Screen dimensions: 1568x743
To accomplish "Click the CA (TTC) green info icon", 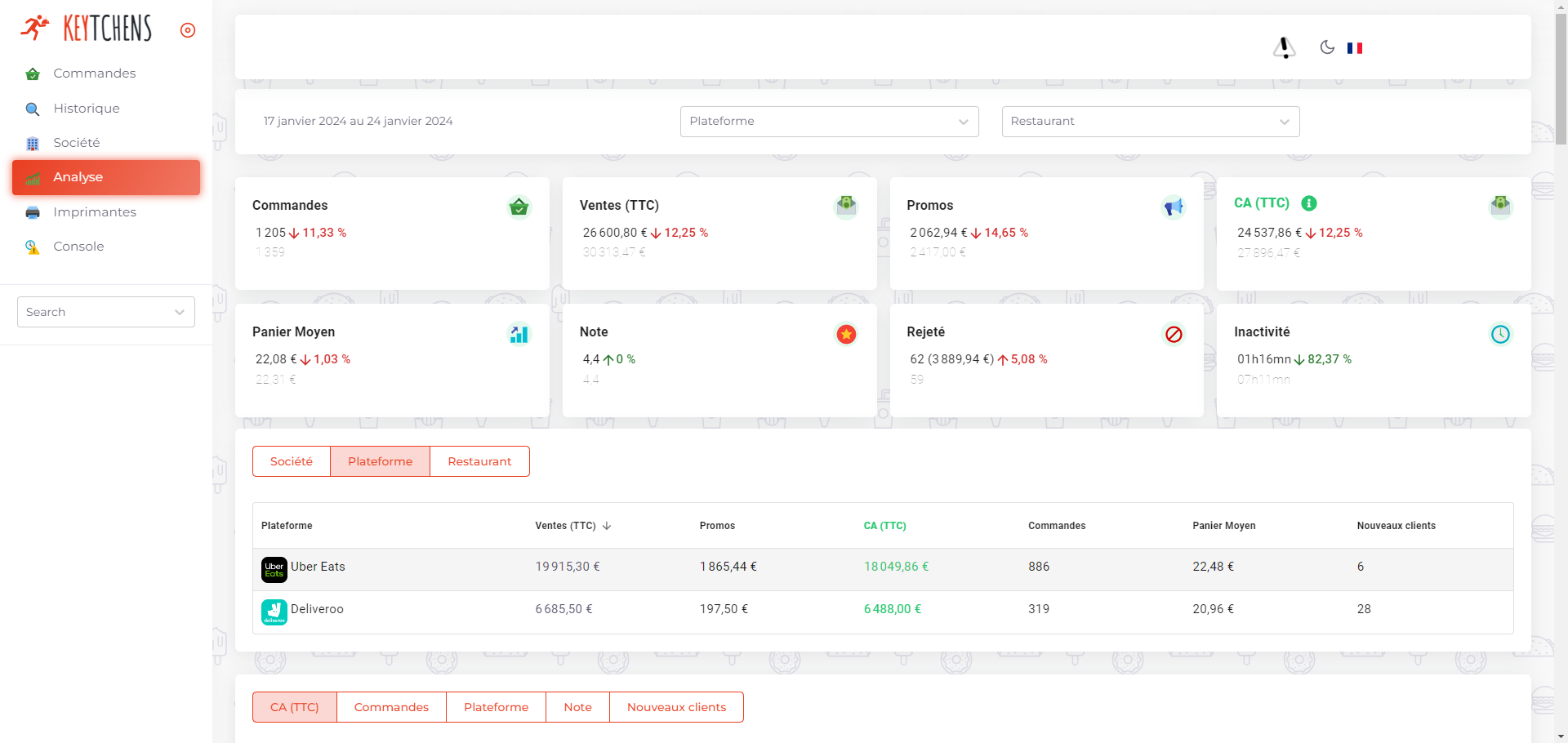I will (1309, 203).
